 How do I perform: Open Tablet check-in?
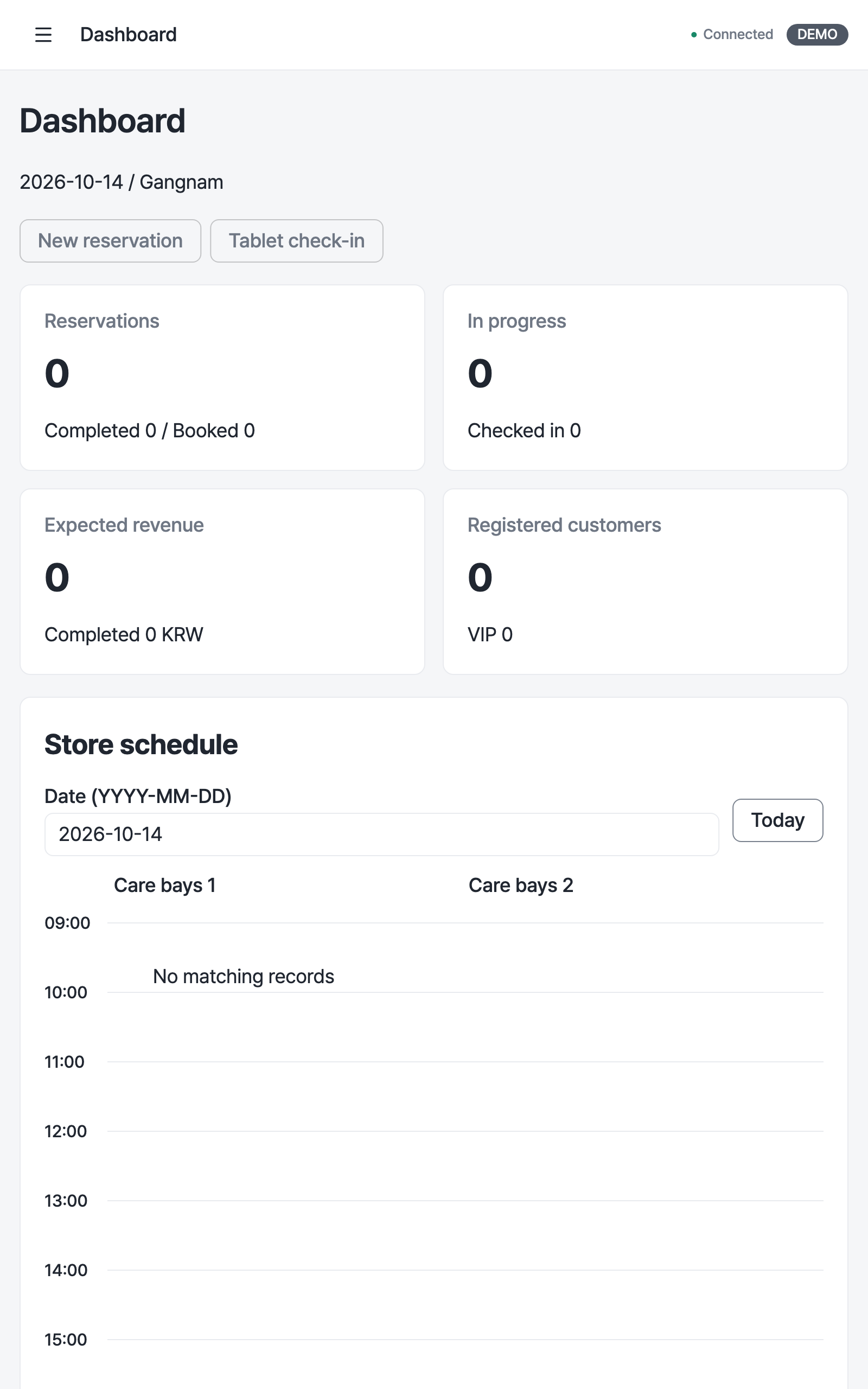point(296,240)
